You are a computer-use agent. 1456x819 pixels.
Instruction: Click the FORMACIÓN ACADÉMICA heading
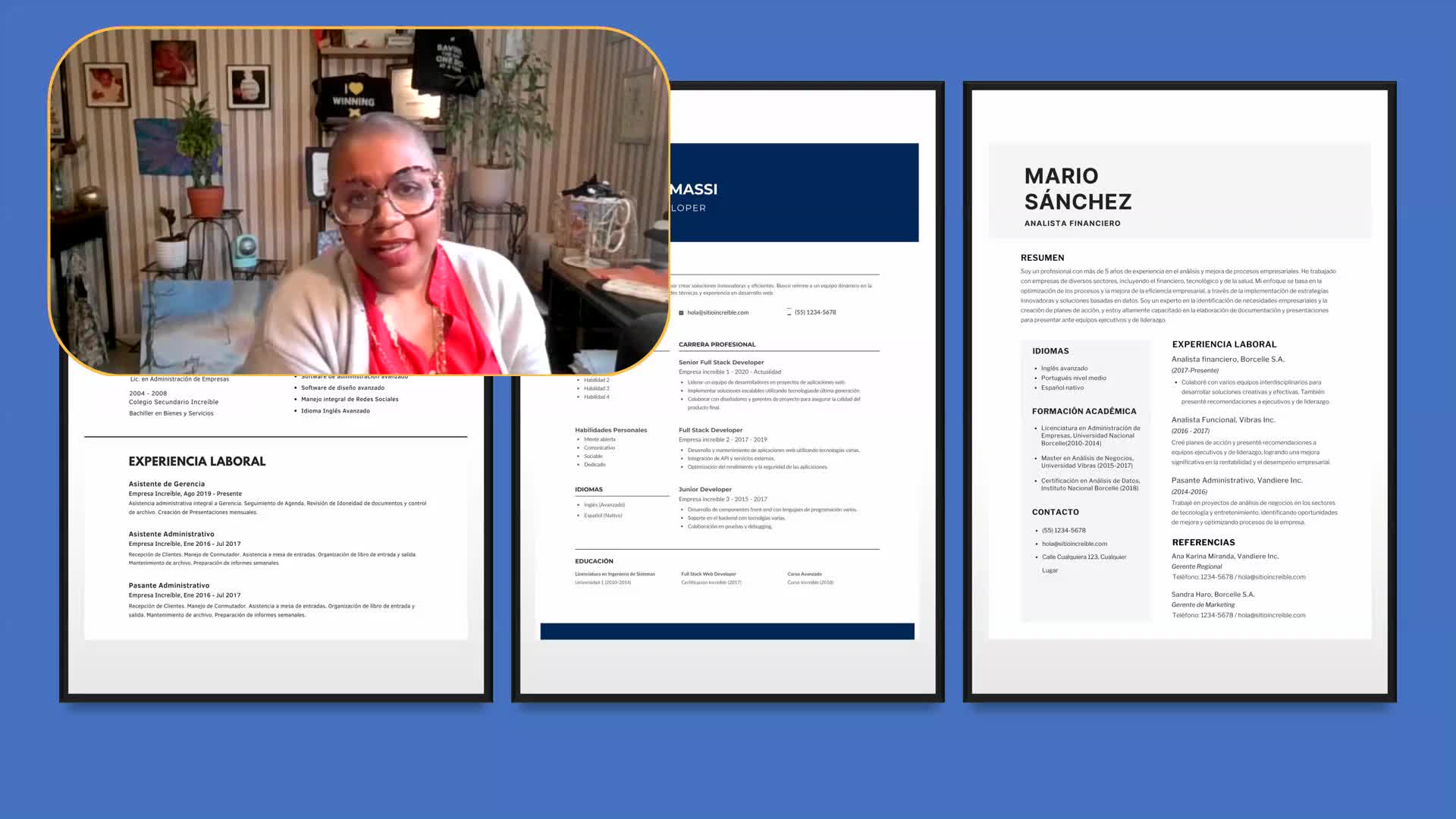[1084, 411]
